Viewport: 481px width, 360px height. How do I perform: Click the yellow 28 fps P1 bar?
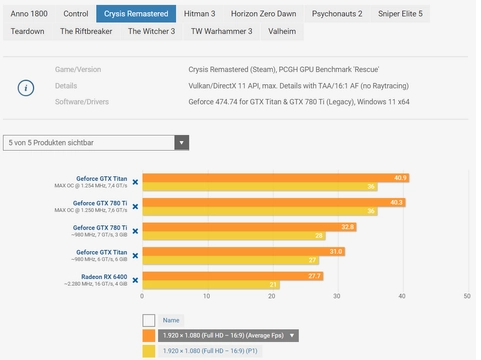[234, 236]
